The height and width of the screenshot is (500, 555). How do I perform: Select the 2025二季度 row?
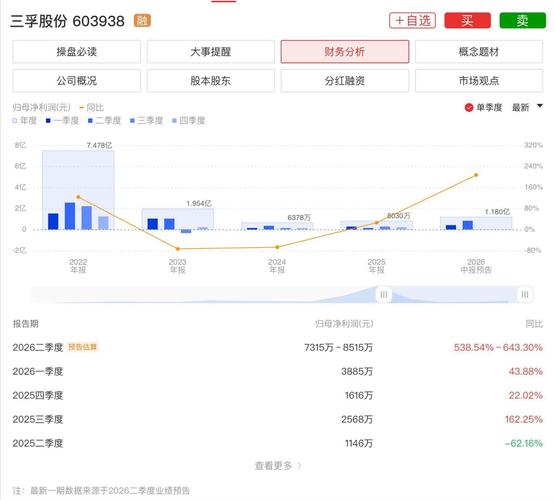[278, 443]
